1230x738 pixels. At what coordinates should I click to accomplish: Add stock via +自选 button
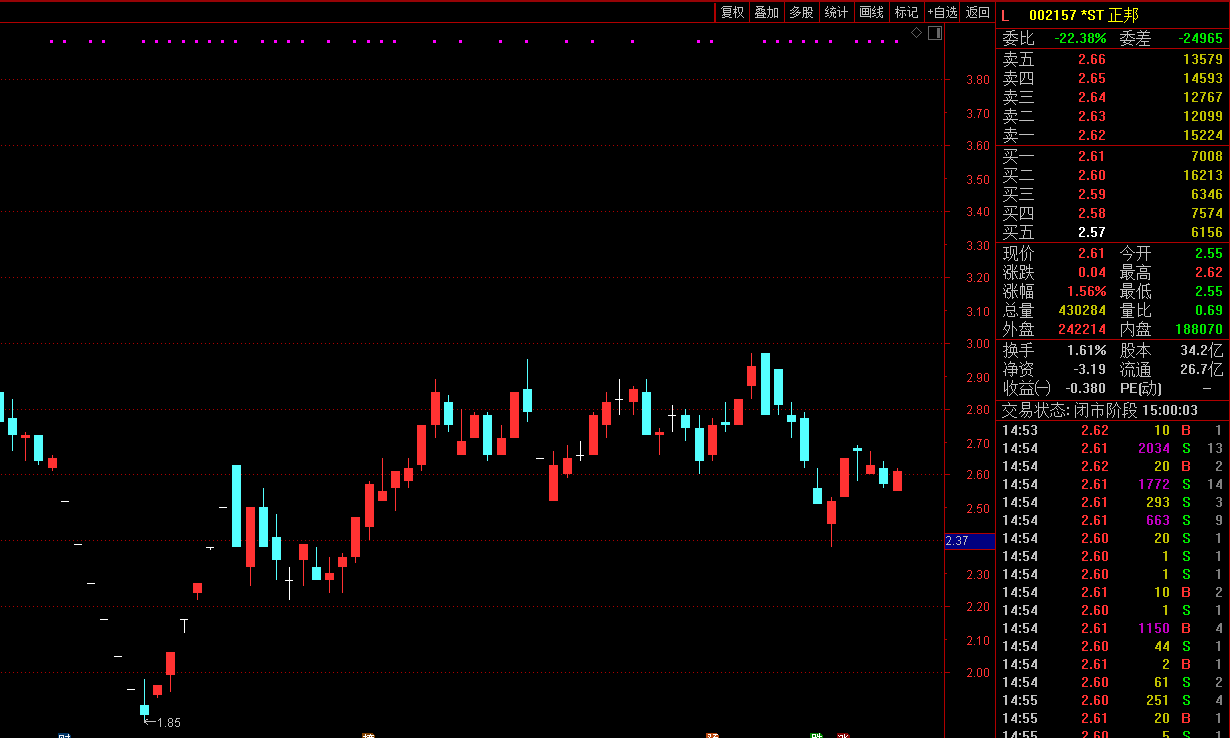[x=943, y=12]
